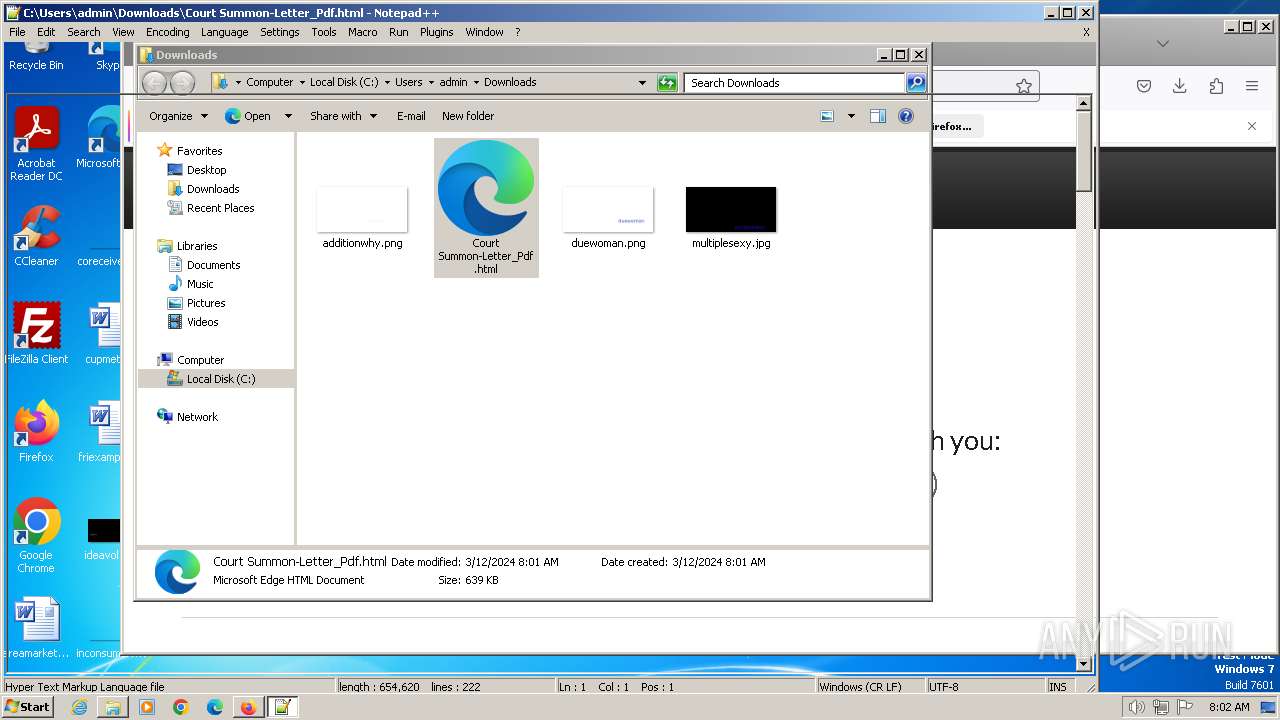Click the Windows Start button
This screenshot has height=720, width=1280.
27,707
